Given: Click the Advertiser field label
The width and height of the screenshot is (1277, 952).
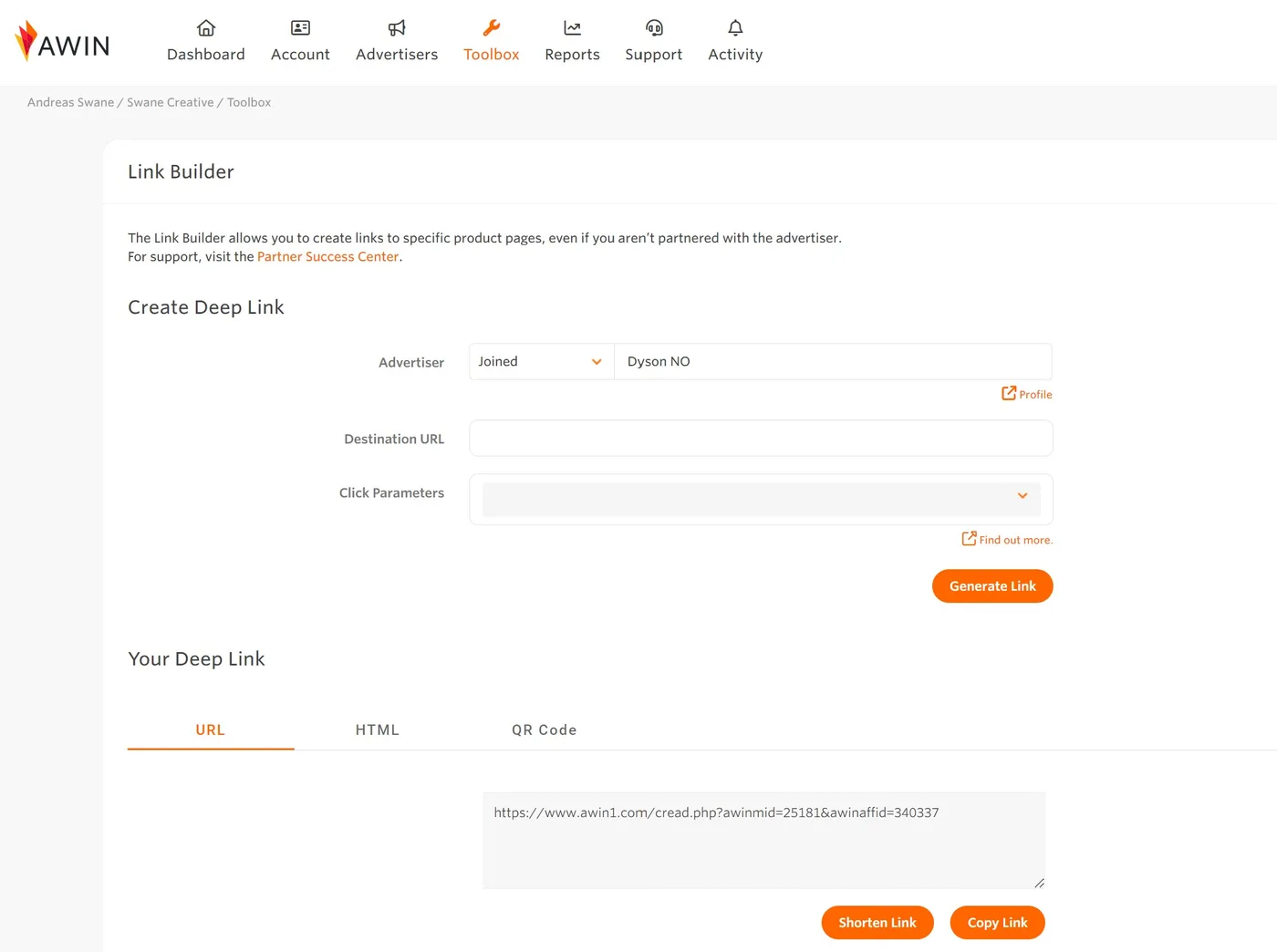Looking at the screenshot, I should pyautogui.click(x=411, y=363).
